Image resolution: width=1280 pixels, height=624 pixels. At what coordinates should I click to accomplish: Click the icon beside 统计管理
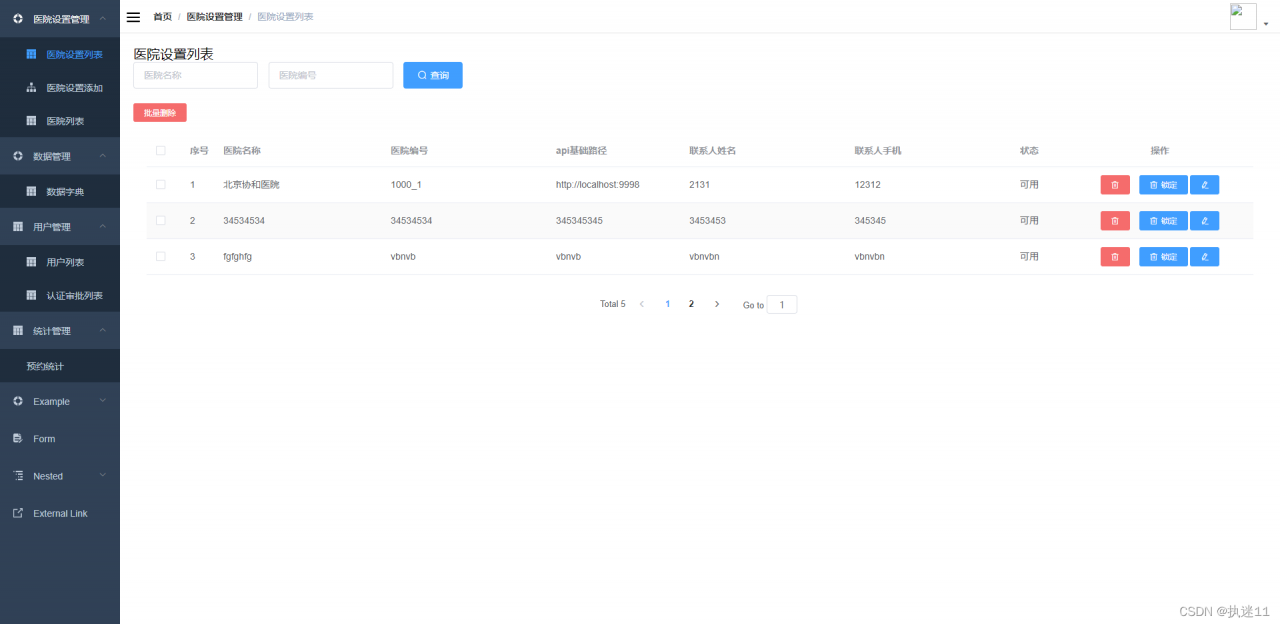click(x=18, y=331)
